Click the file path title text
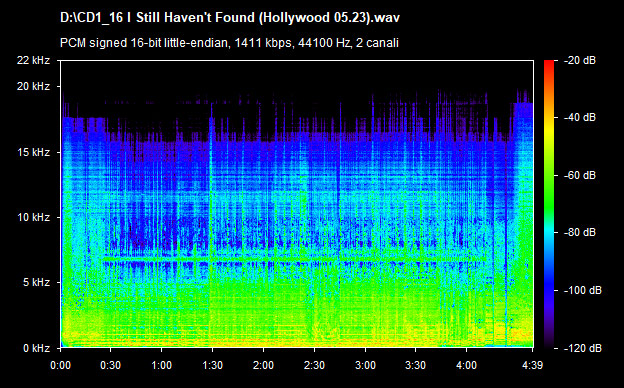 230,18
